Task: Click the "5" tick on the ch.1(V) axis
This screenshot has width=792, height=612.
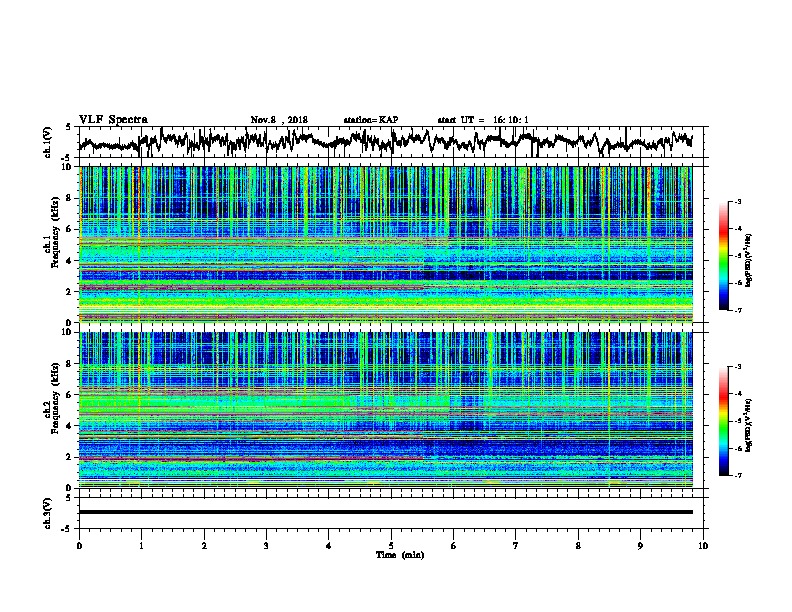Action: 68,127
